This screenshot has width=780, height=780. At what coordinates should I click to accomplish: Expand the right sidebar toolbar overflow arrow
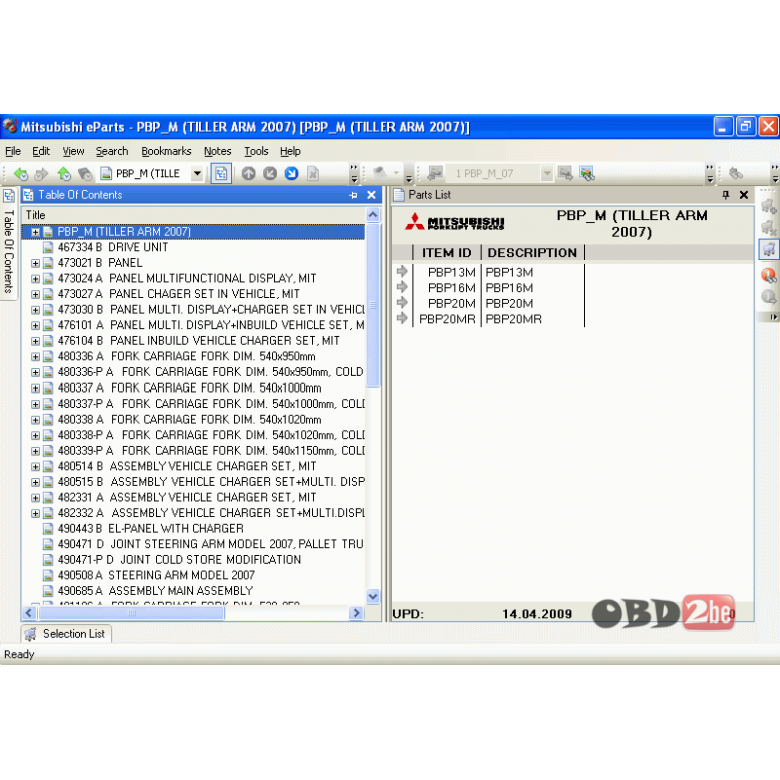point(773,317)
